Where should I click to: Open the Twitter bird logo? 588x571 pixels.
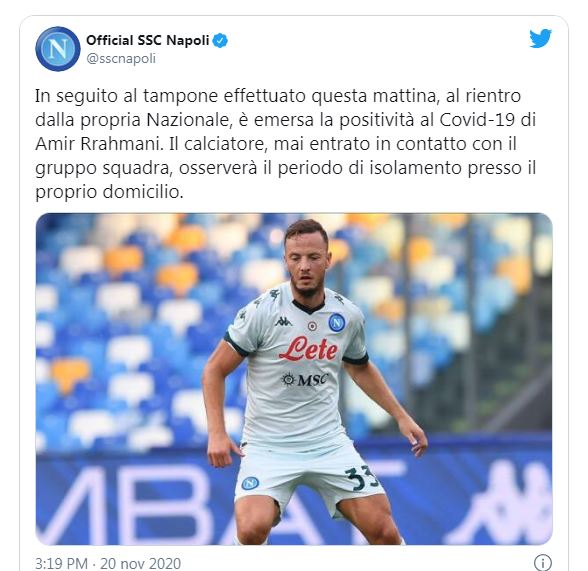540,39
